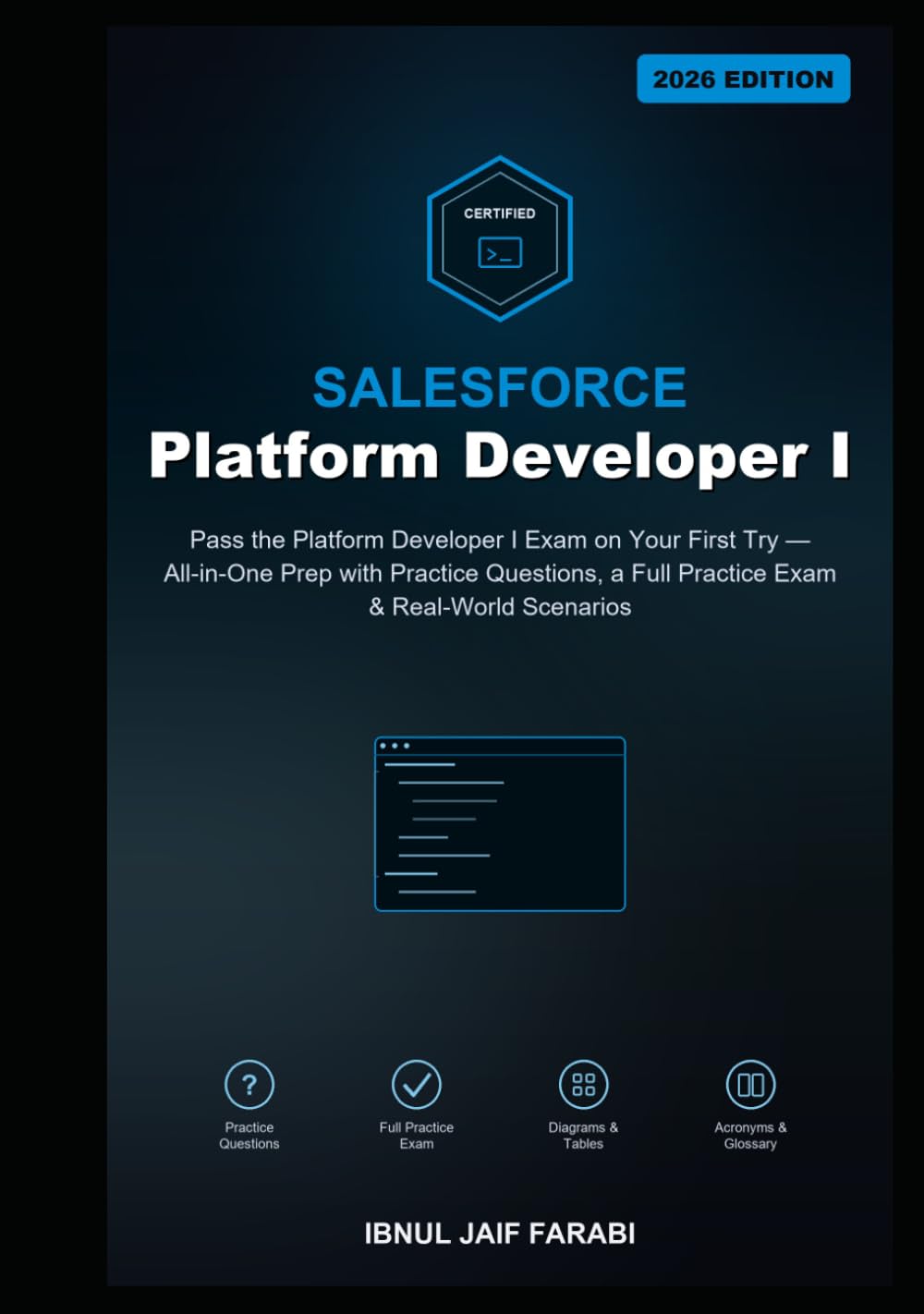Click the Practice Questions label
This screenshot has width=924, height=1314.
click(249, 1136)
